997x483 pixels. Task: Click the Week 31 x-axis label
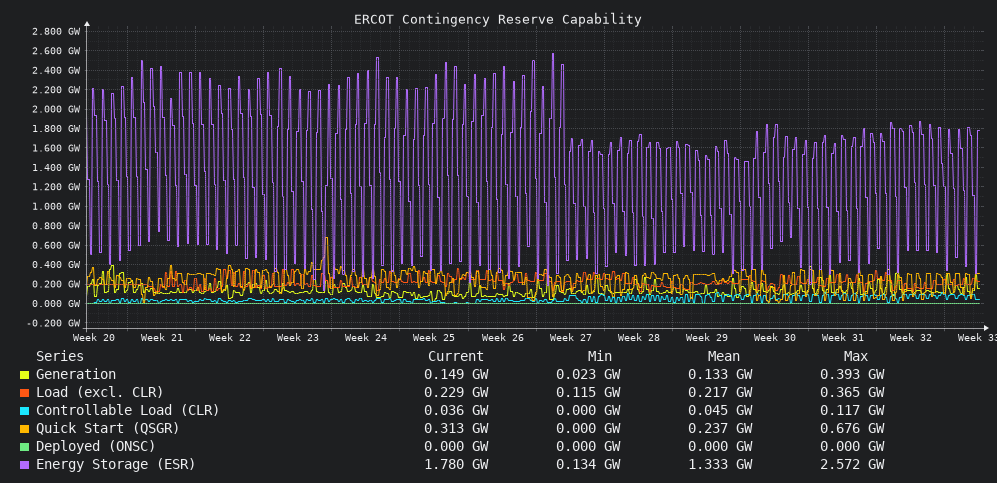(842, 337)
